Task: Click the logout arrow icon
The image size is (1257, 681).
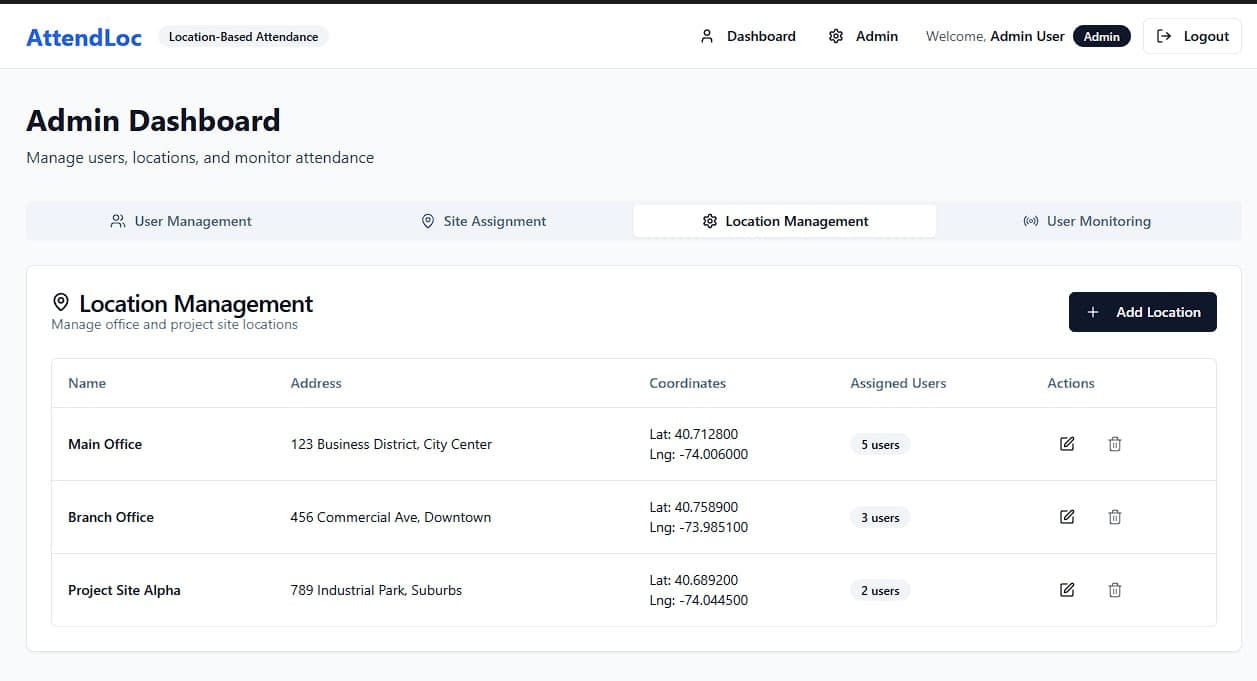Action: coord(1164,36)
